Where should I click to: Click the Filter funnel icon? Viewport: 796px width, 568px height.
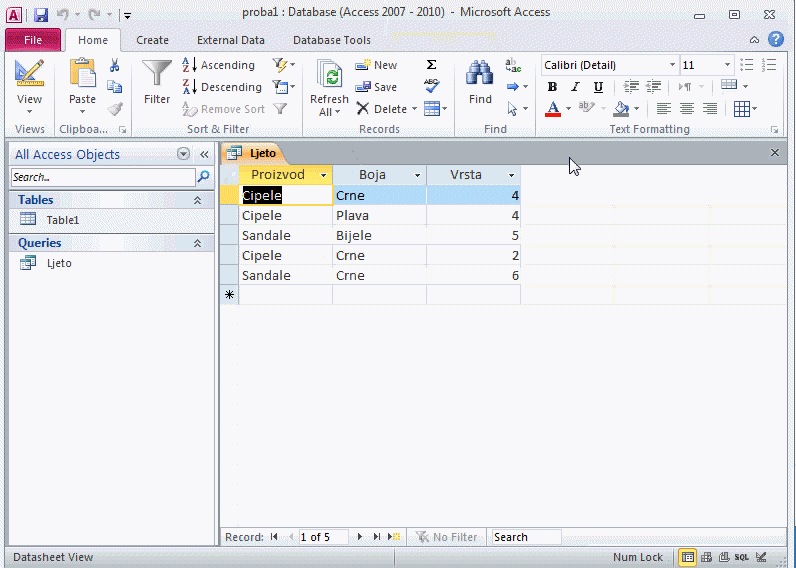157,74
